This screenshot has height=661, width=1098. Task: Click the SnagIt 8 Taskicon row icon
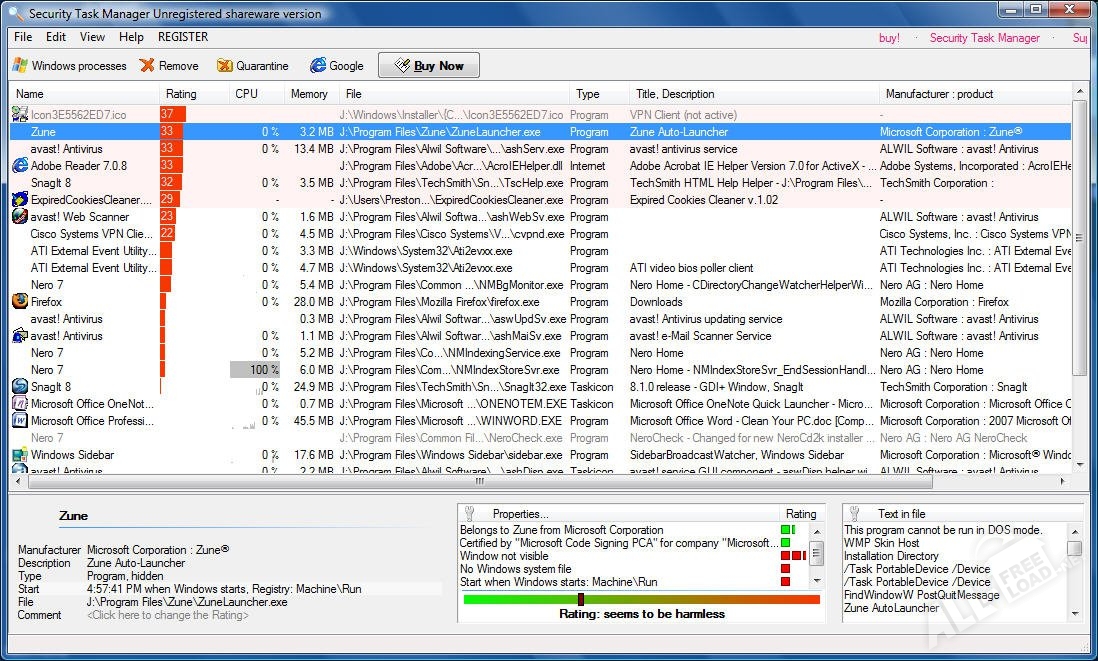(x=19, y=387)
